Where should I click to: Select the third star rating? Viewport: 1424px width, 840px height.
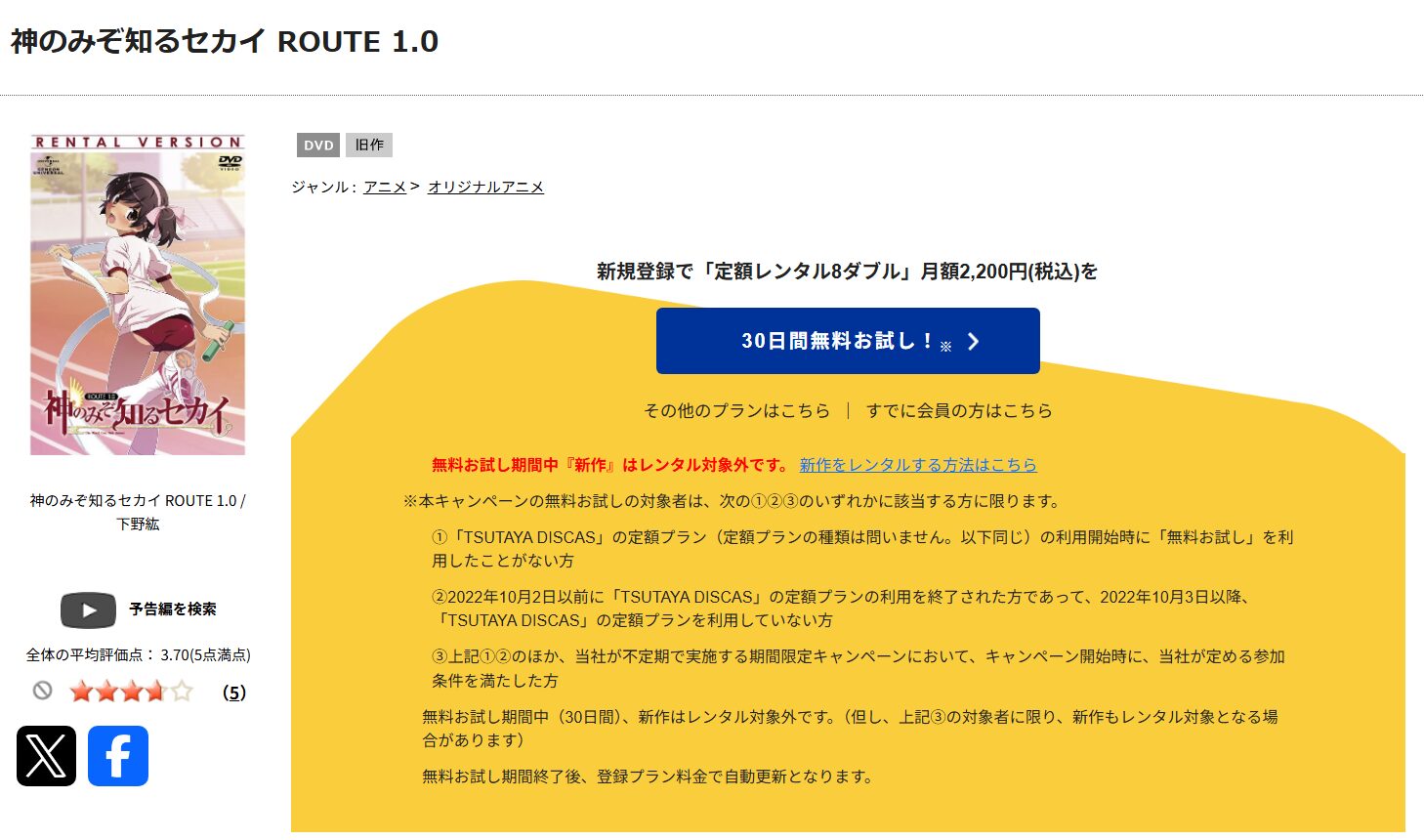point(135,691)
